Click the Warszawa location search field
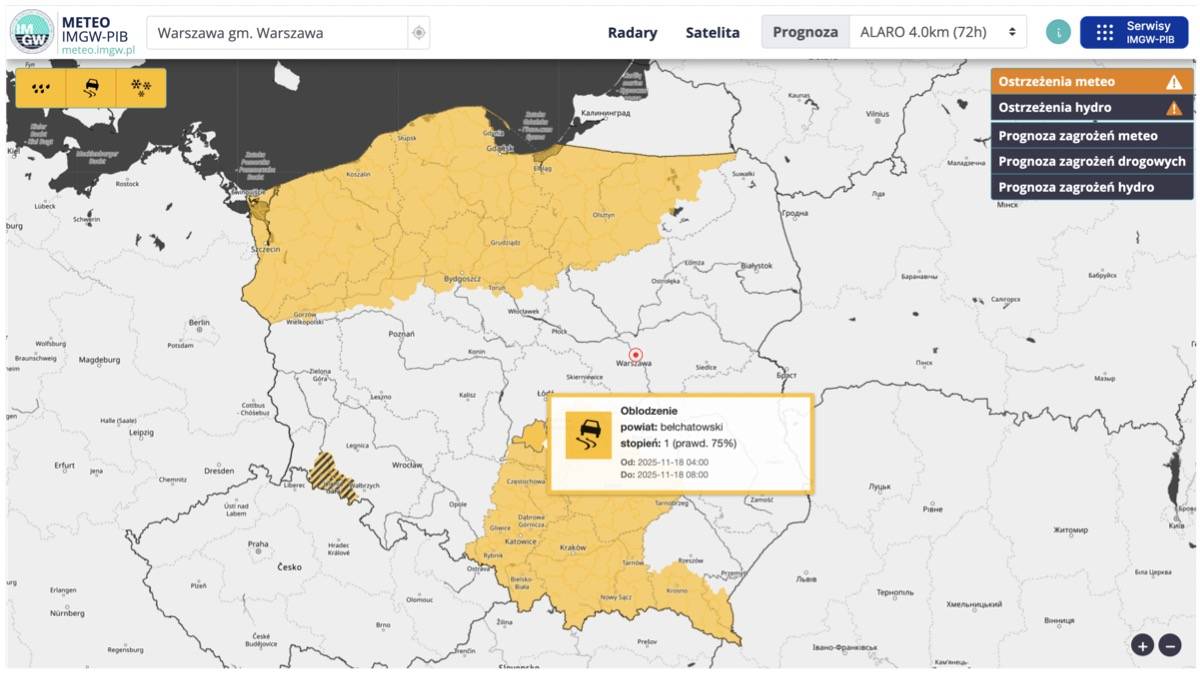The height and width of the screenshot is (674, 1200). 278,33
